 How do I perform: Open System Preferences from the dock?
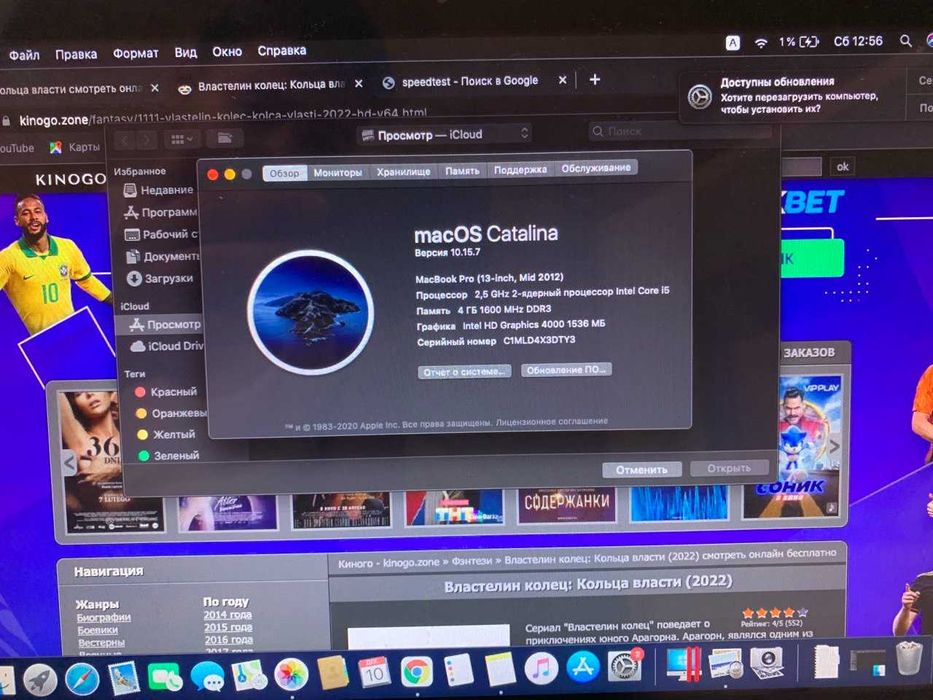click(x=625, y=665)
